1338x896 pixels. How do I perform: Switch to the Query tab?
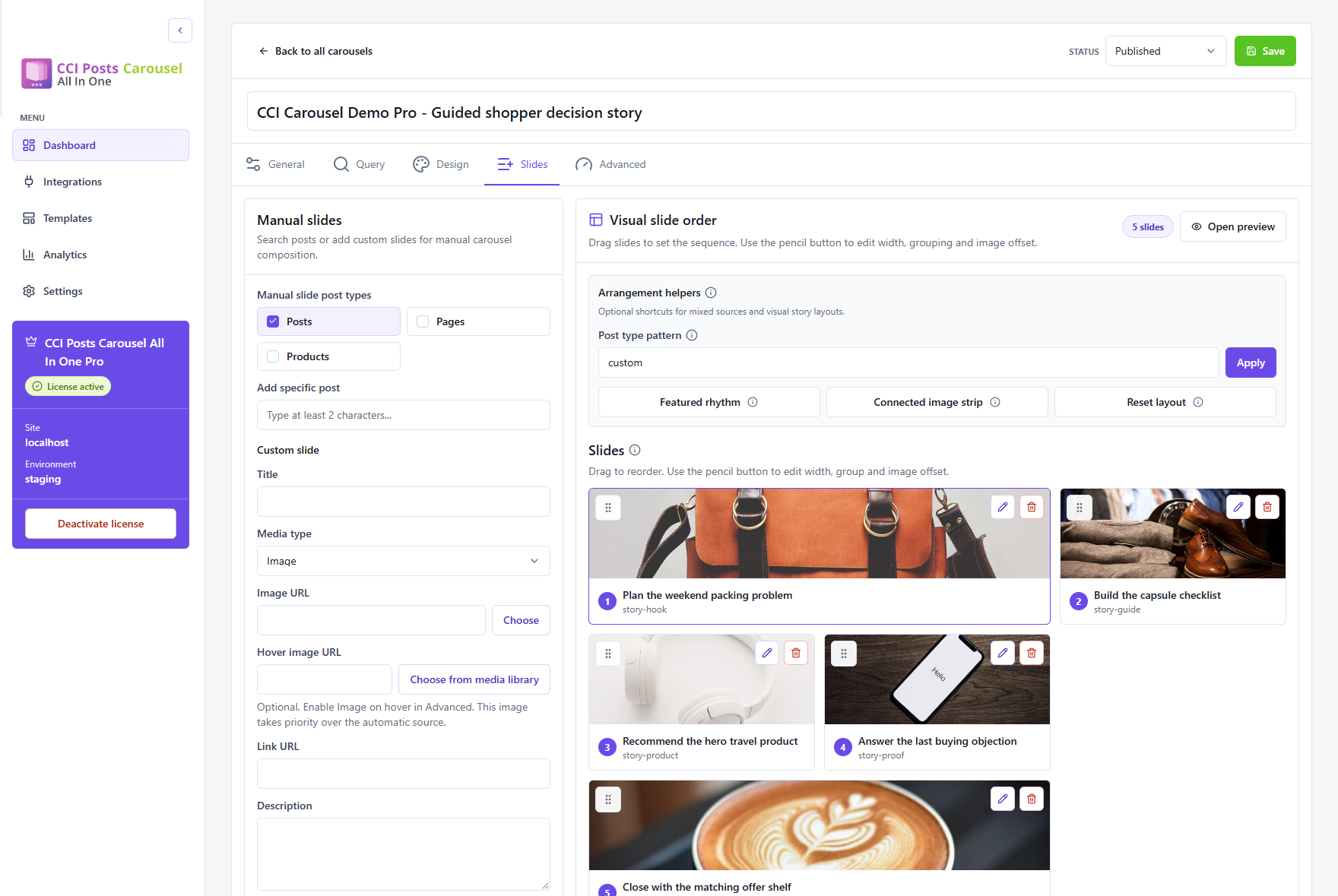359,164
